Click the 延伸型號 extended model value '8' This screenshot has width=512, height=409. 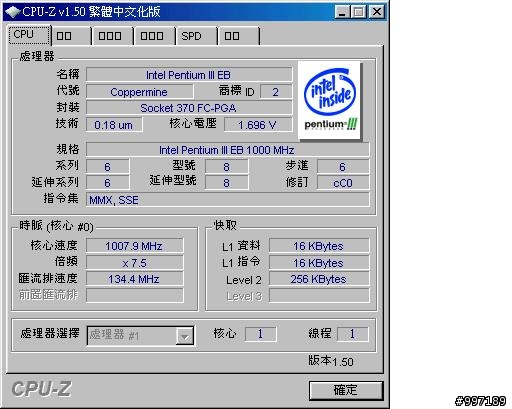227,183
